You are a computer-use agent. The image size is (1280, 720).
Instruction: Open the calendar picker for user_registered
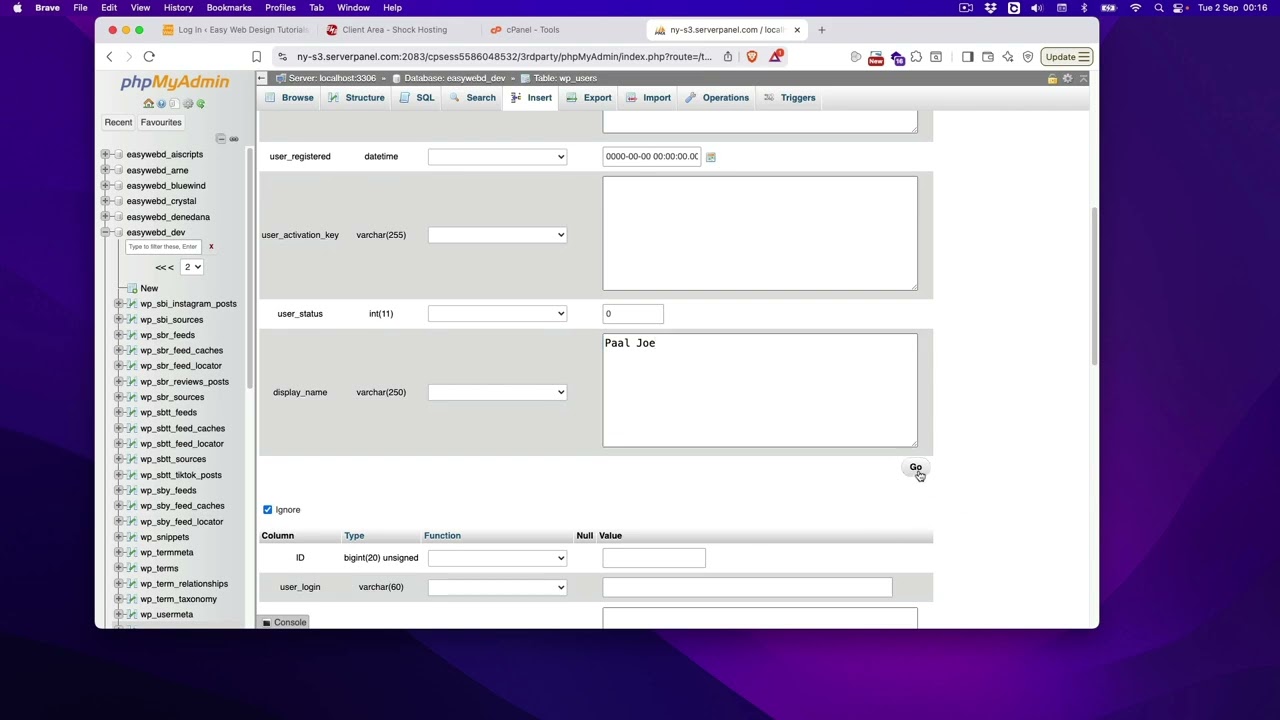point(710,157)
